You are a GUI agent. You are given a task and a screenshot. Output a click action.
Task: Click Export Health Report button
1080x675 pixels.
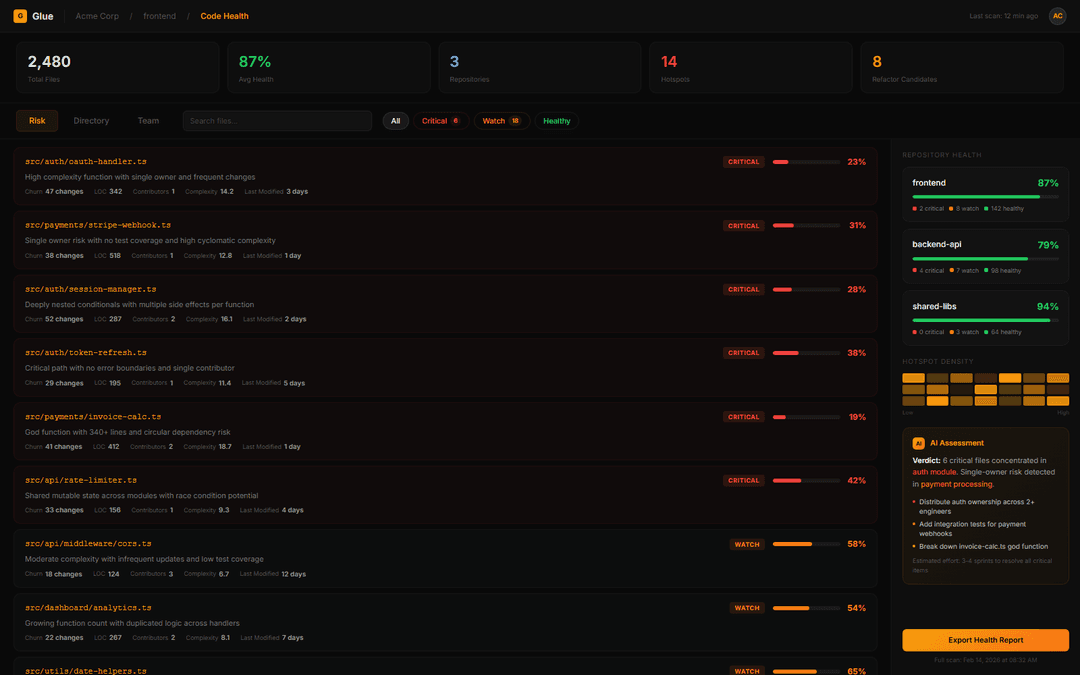985,640
